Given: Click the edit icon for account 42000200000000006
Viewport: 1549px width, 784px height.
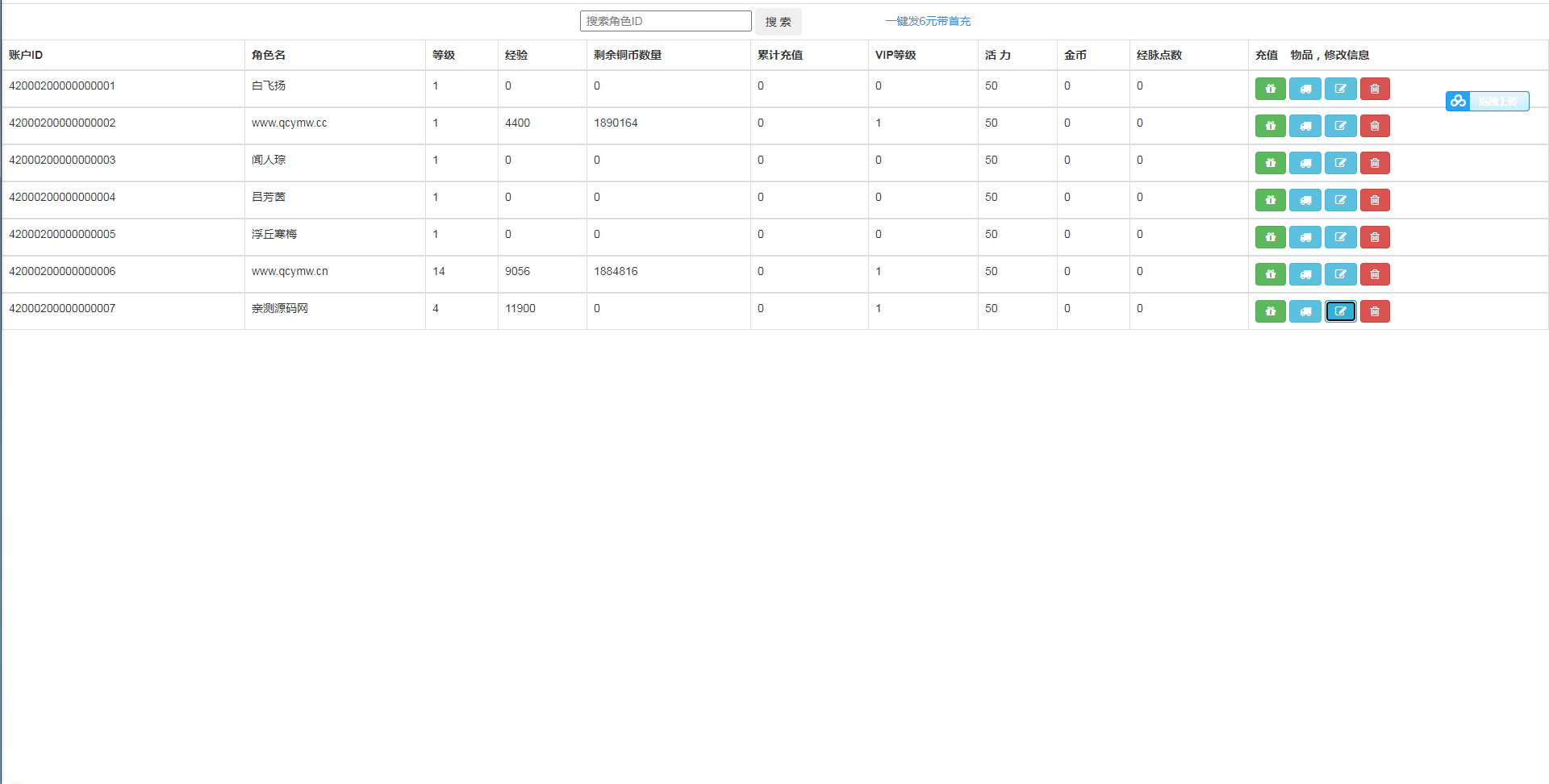Looking at the screenshot, I should (x=1340, y=274).
